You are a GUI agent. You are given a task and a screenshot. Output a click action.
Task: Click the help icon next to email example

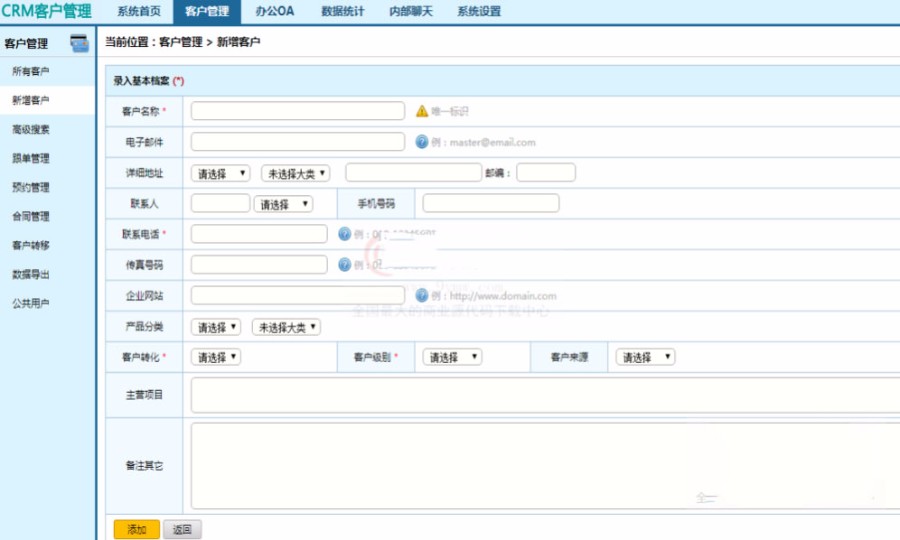(422, 142)
